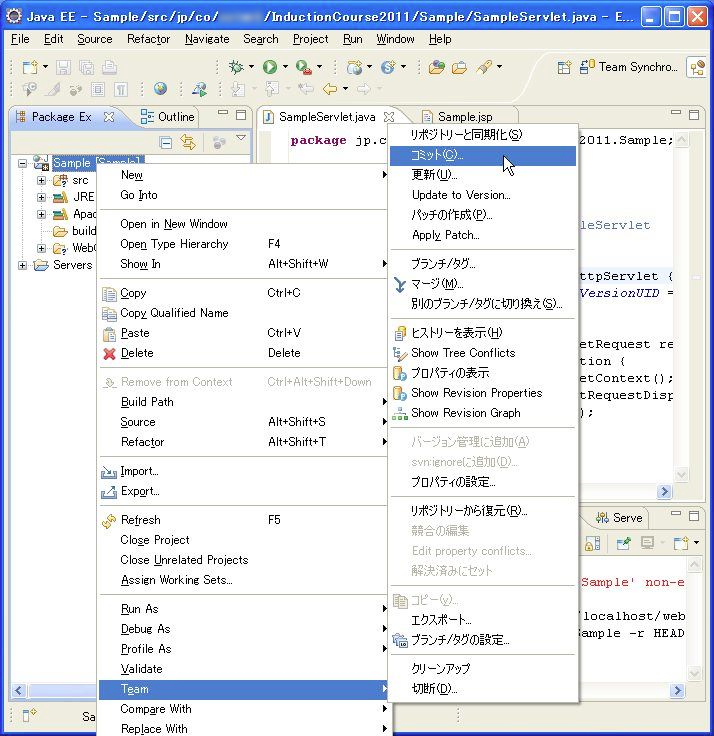The height and width of the screenshot is (736, 714).
Task: Select Import... in context menu
Action: tap(244, 471)
